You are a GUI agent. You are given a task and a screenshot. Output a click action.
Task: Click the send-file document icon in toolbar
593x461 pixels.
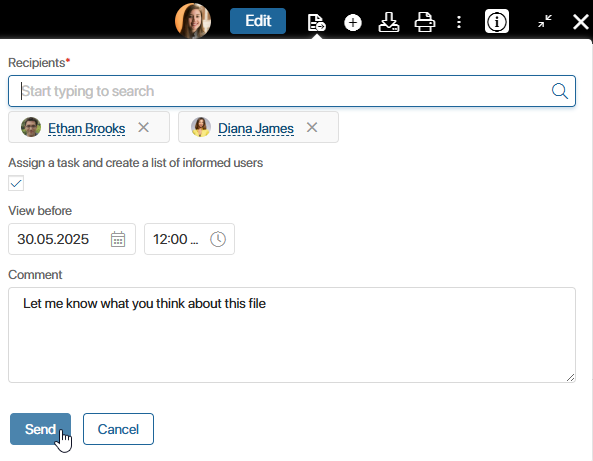[x=317, y=22]
